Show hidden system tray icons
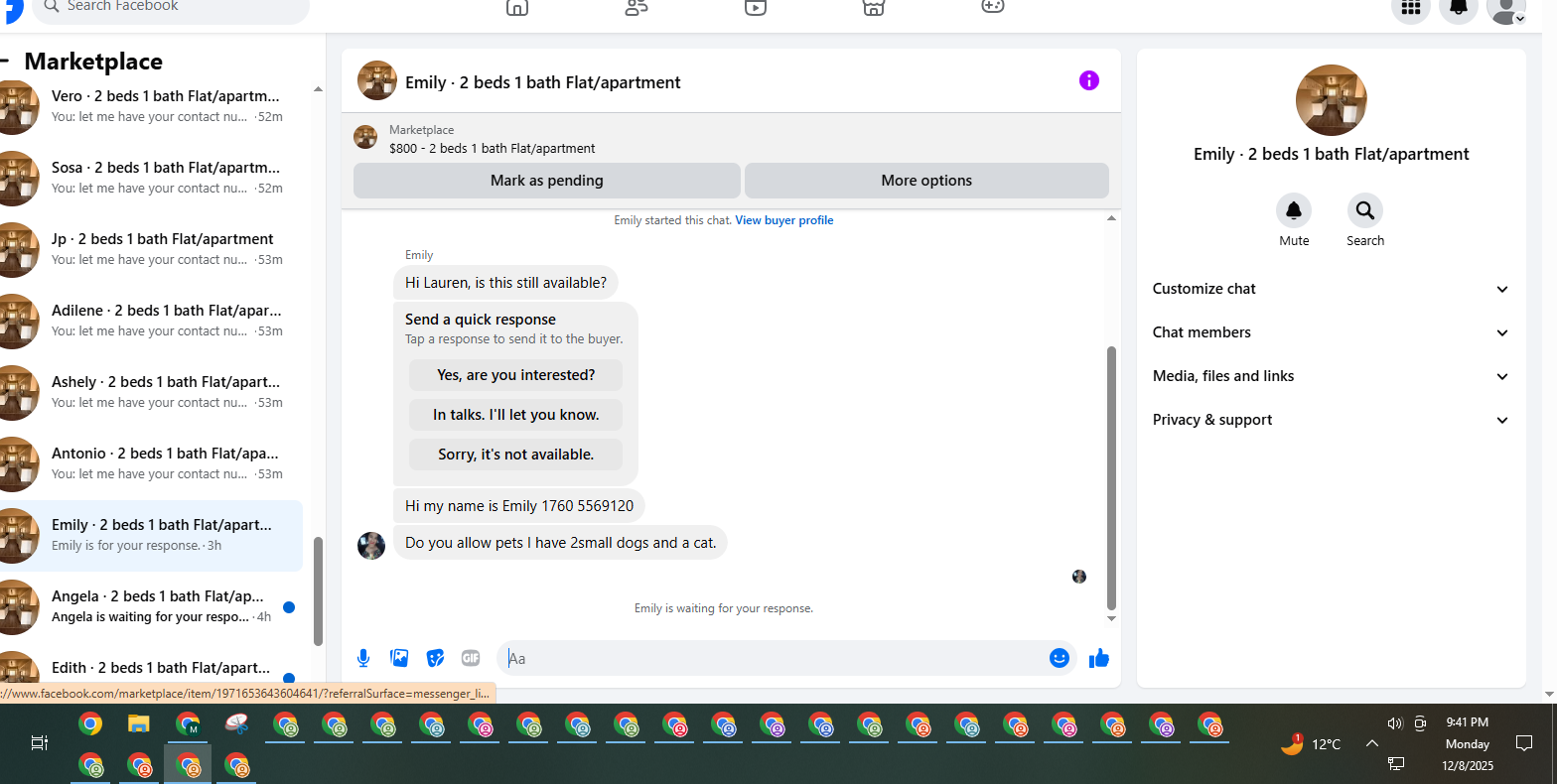 pos(1371,743)
